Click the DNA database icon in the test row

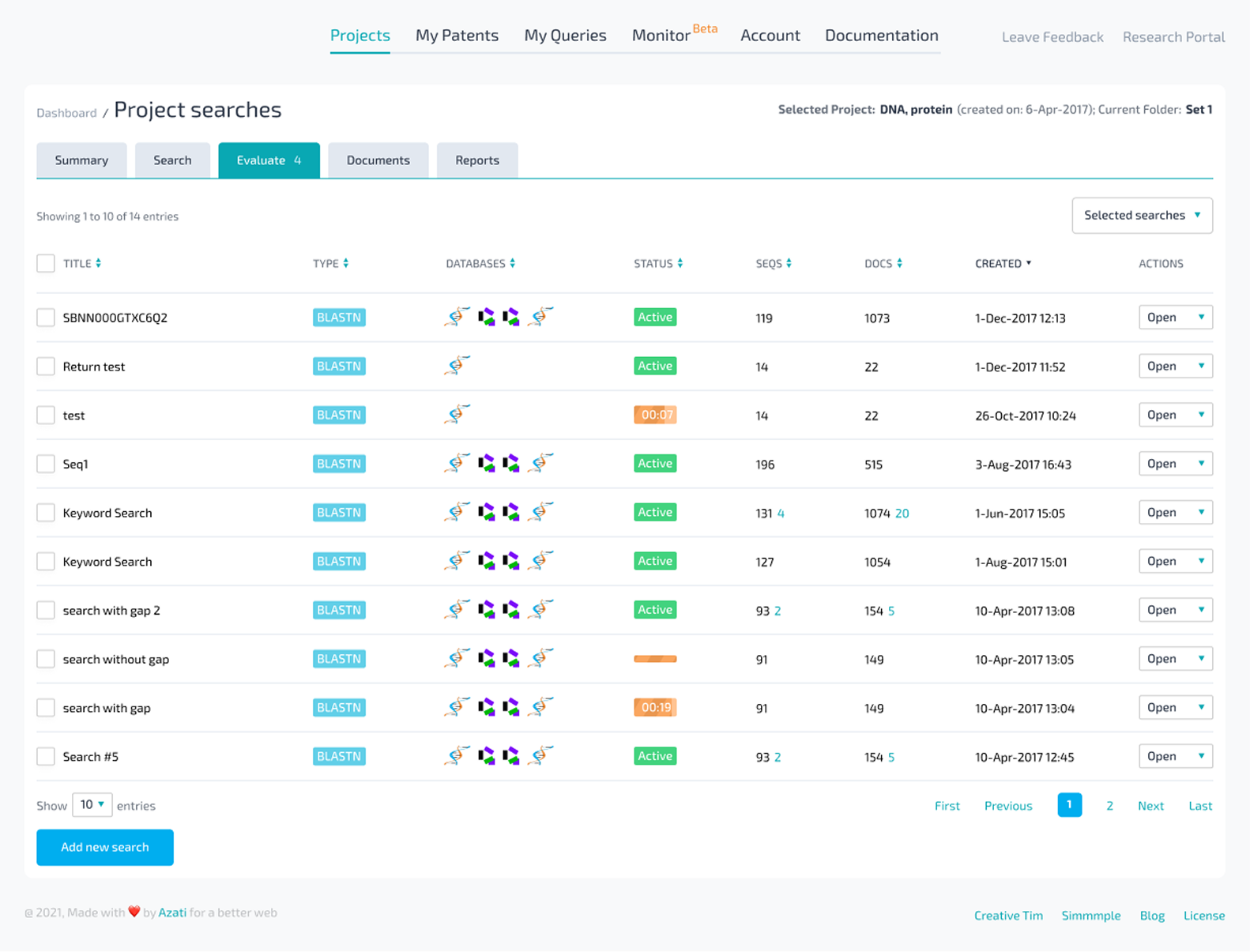click(x=457, y=415)
